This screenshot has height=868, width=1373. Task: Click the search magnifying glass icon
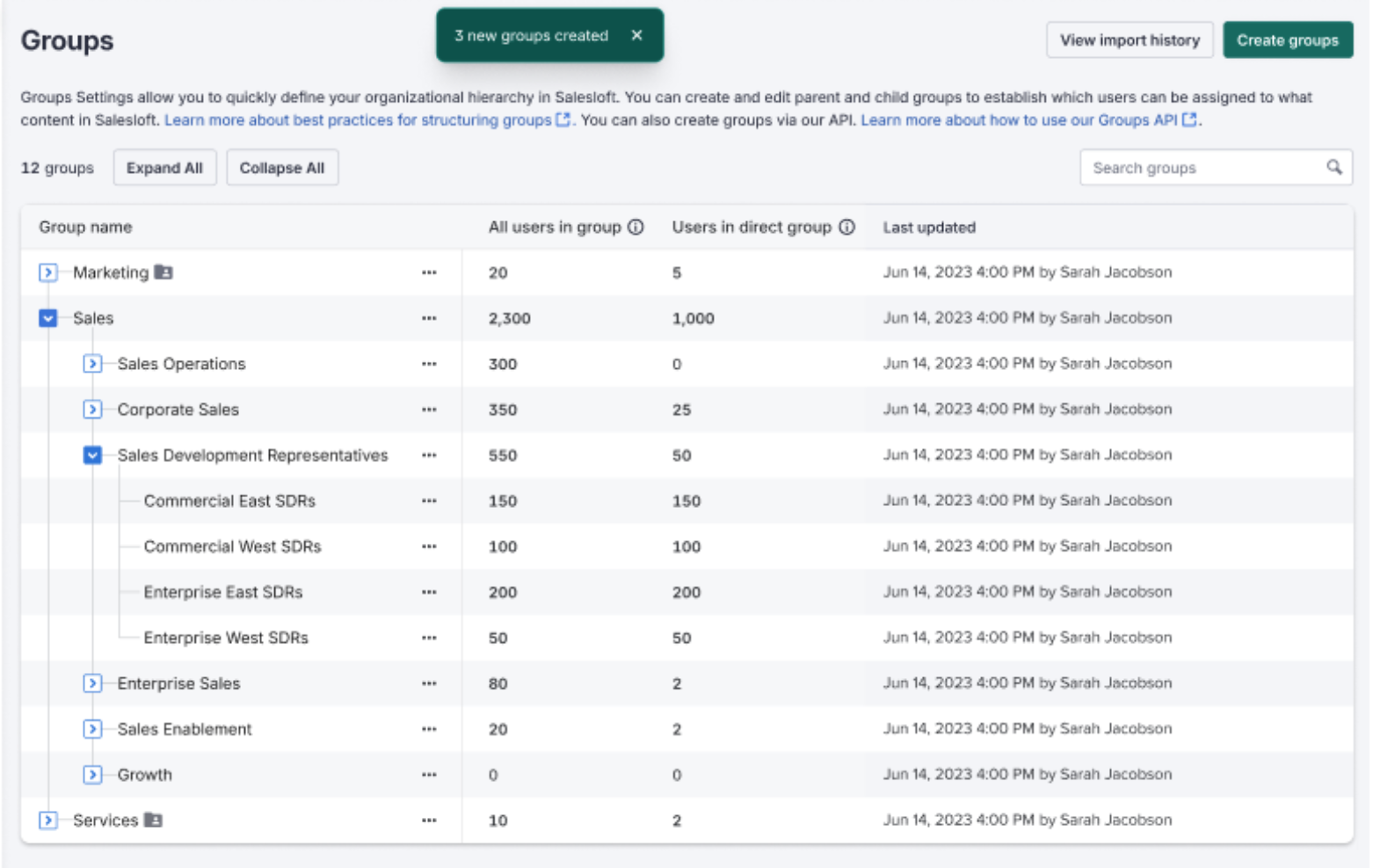point(1335,167)
